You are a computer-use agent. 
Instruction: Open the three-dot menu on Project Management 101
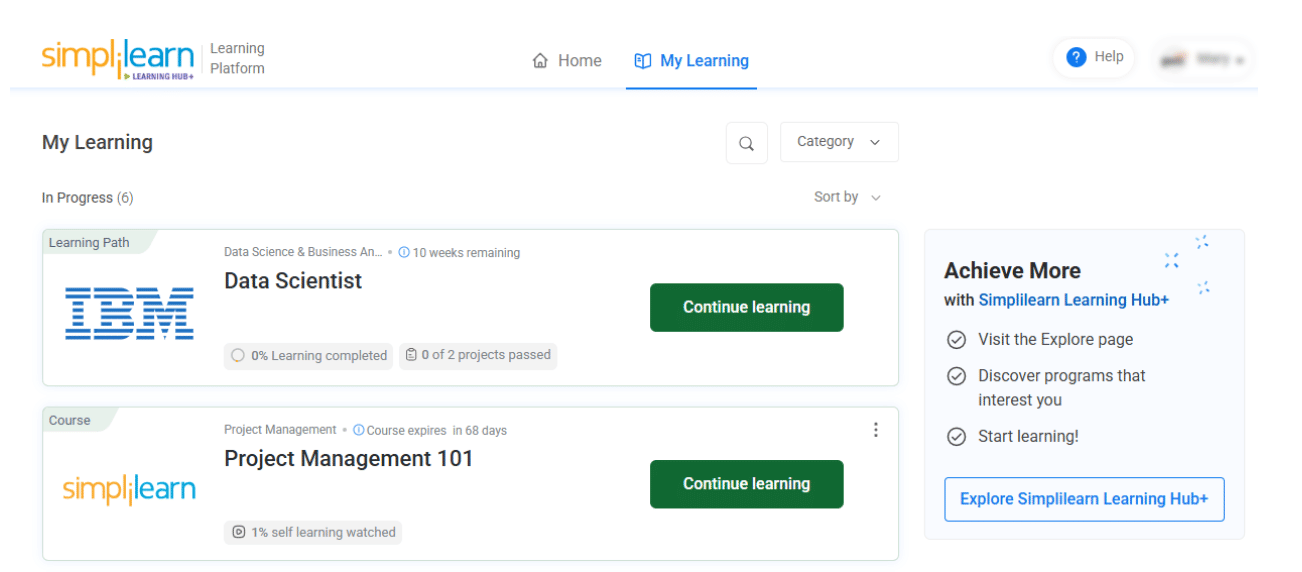coord(876,430)
